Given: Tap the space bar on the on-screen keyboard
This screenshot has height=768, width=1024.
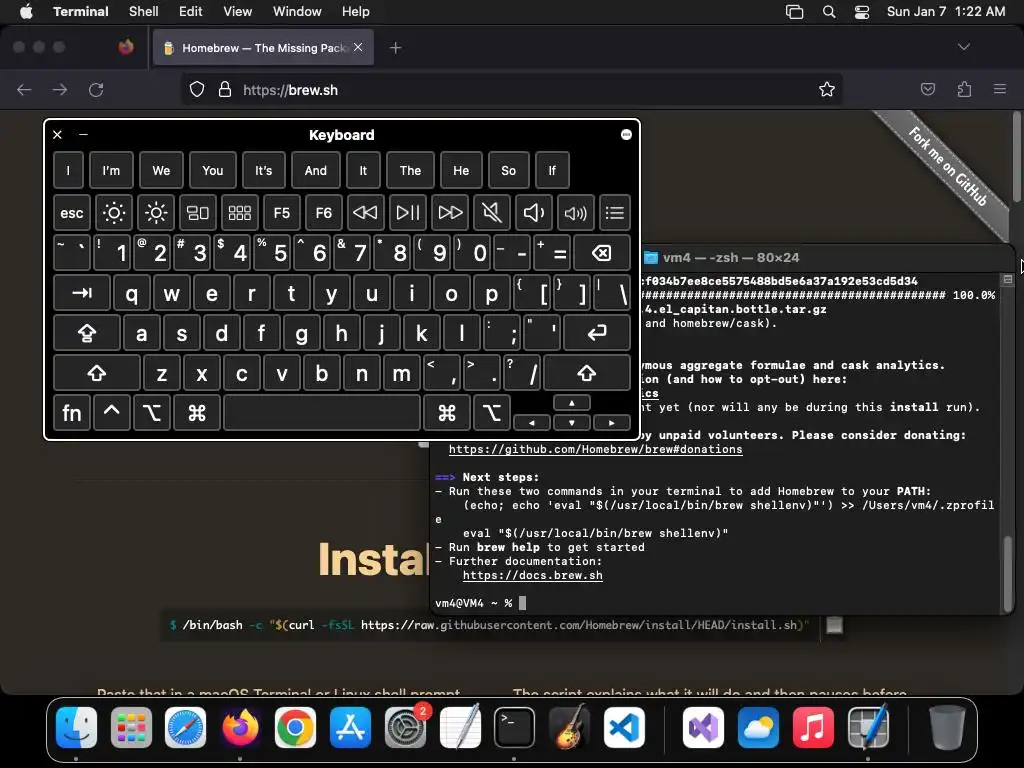Looking at the screenshot, I should (322, 413).
